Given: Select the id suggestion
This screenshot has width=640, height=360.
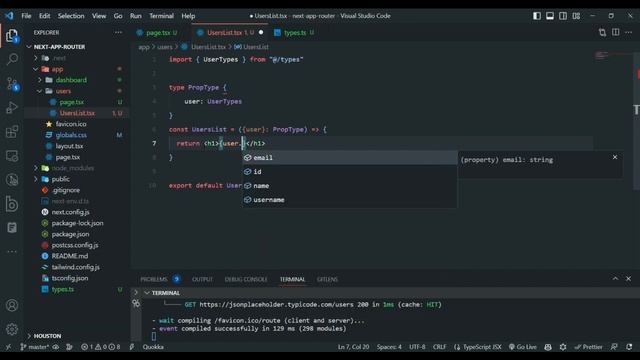Looking at the screenshot, I should [x=350, y=171].
